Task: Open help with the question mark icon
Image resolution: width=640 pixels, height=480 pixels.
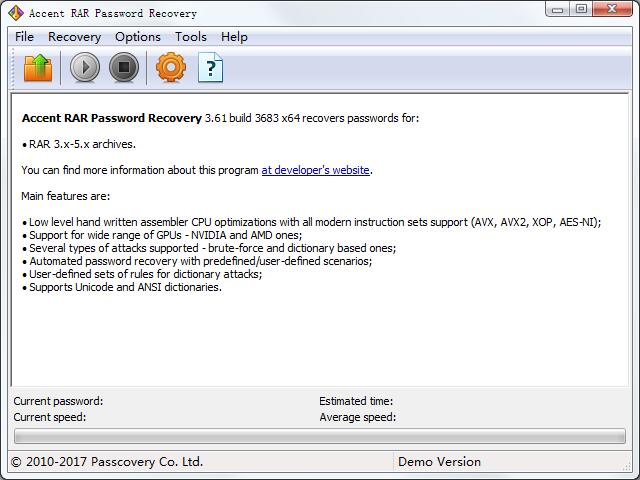Action: (210, 68)
